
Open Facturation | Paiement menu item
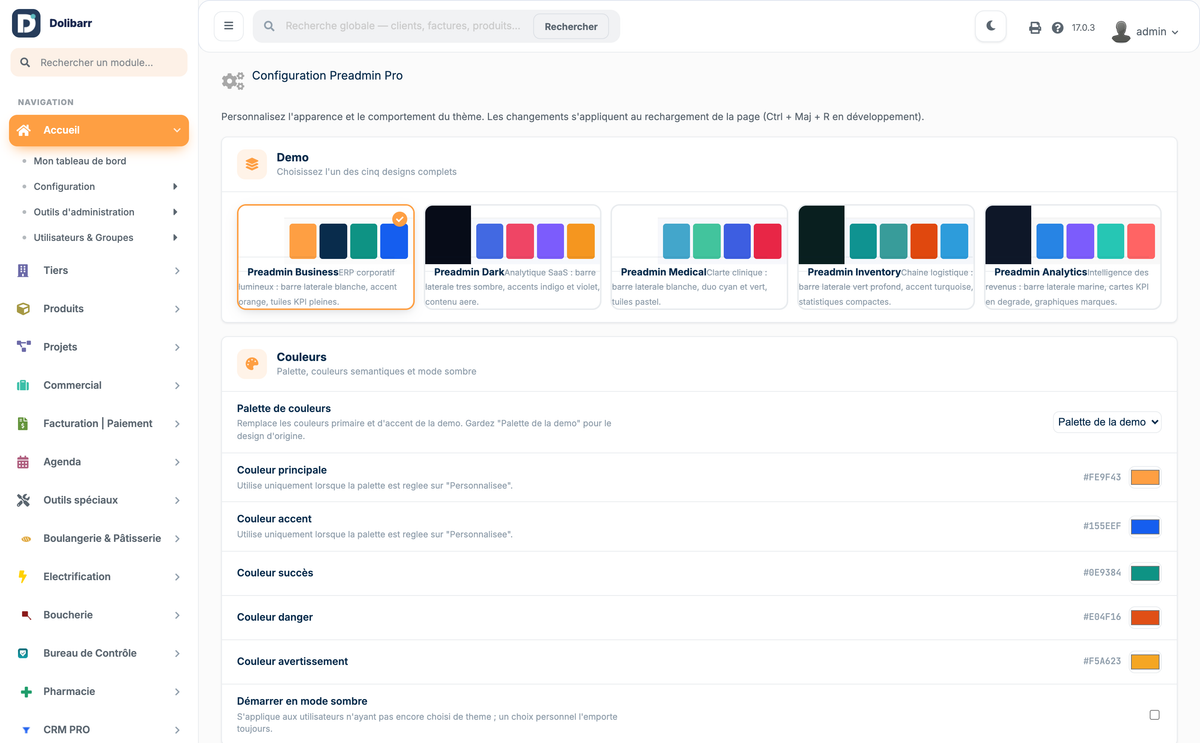click(x=98, y=424)
